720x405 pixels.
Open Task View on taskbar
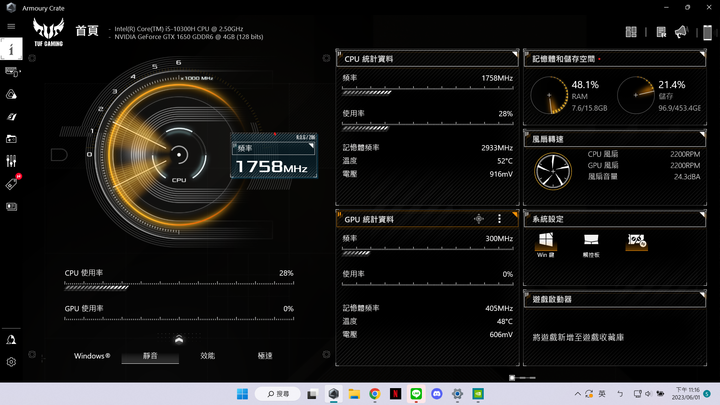[x=312, y=394]
